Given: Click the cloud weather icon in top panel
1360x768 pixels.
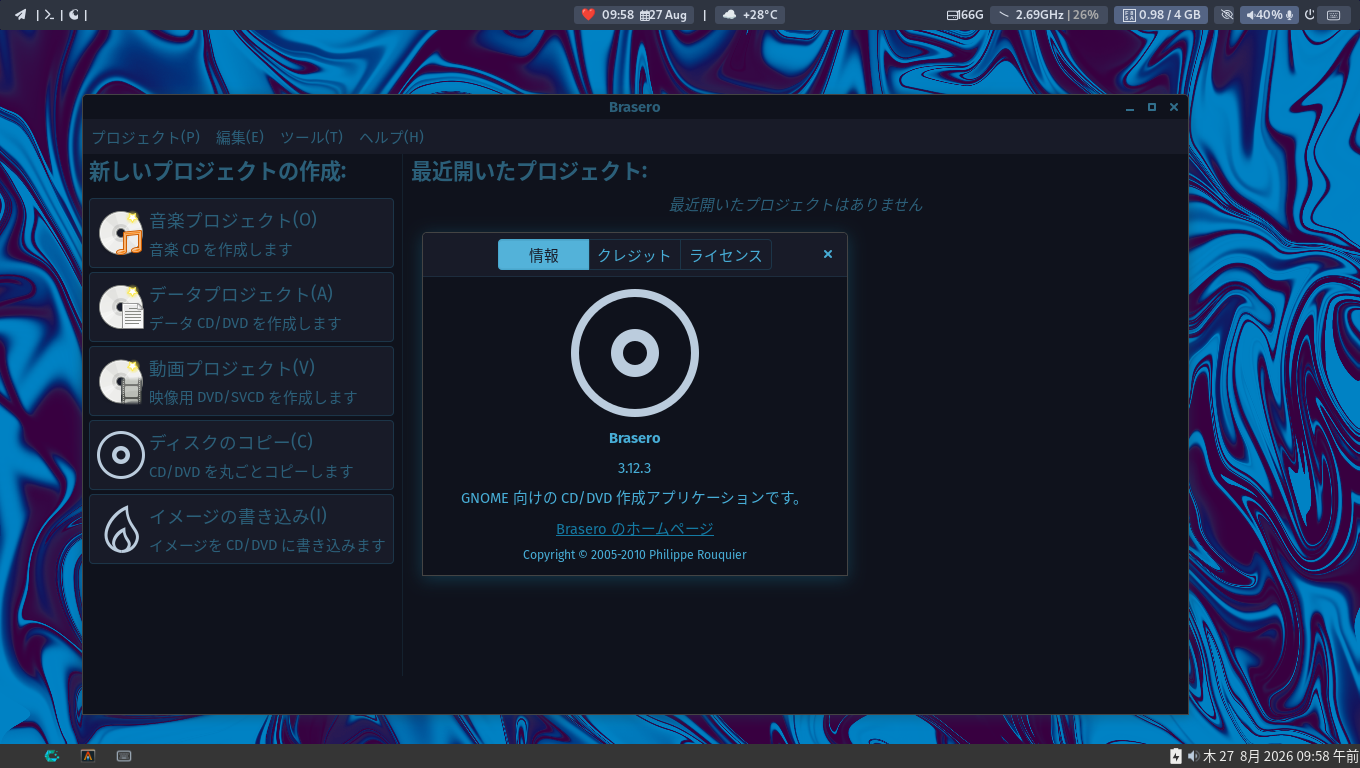Looking at the screenshot, I should coord(729,15).
